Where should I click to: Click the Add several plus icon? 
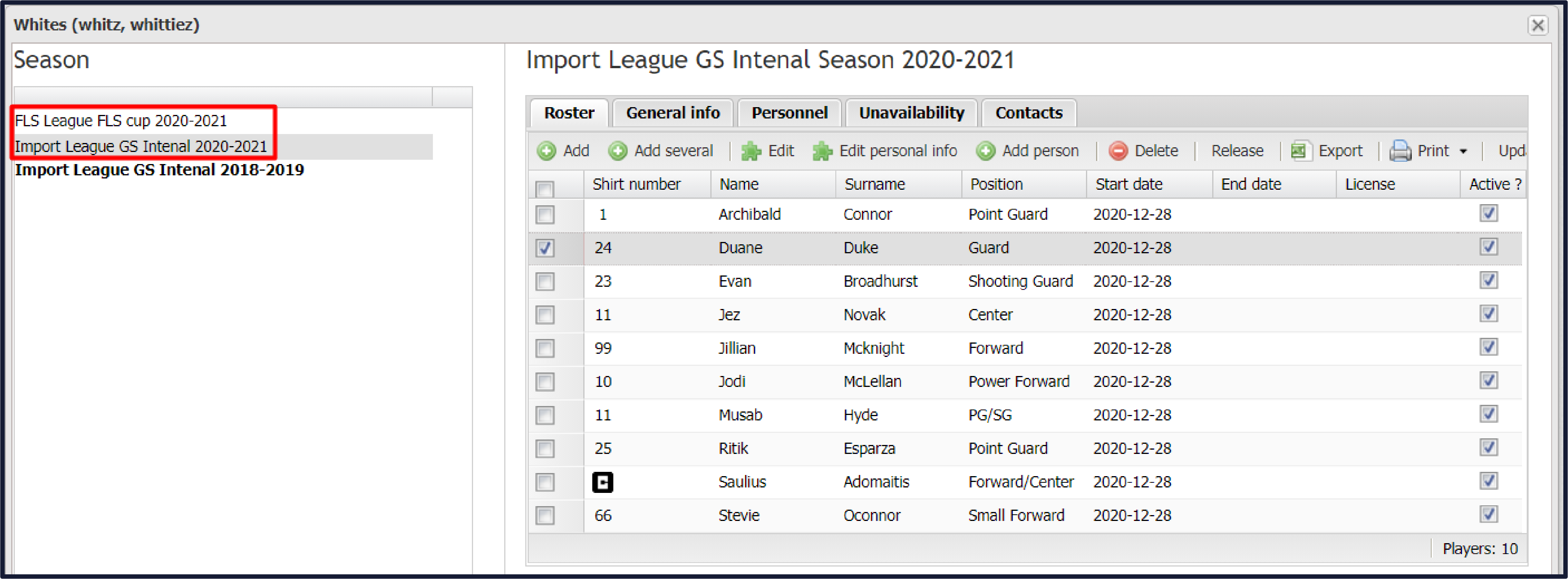coord(617,150)
